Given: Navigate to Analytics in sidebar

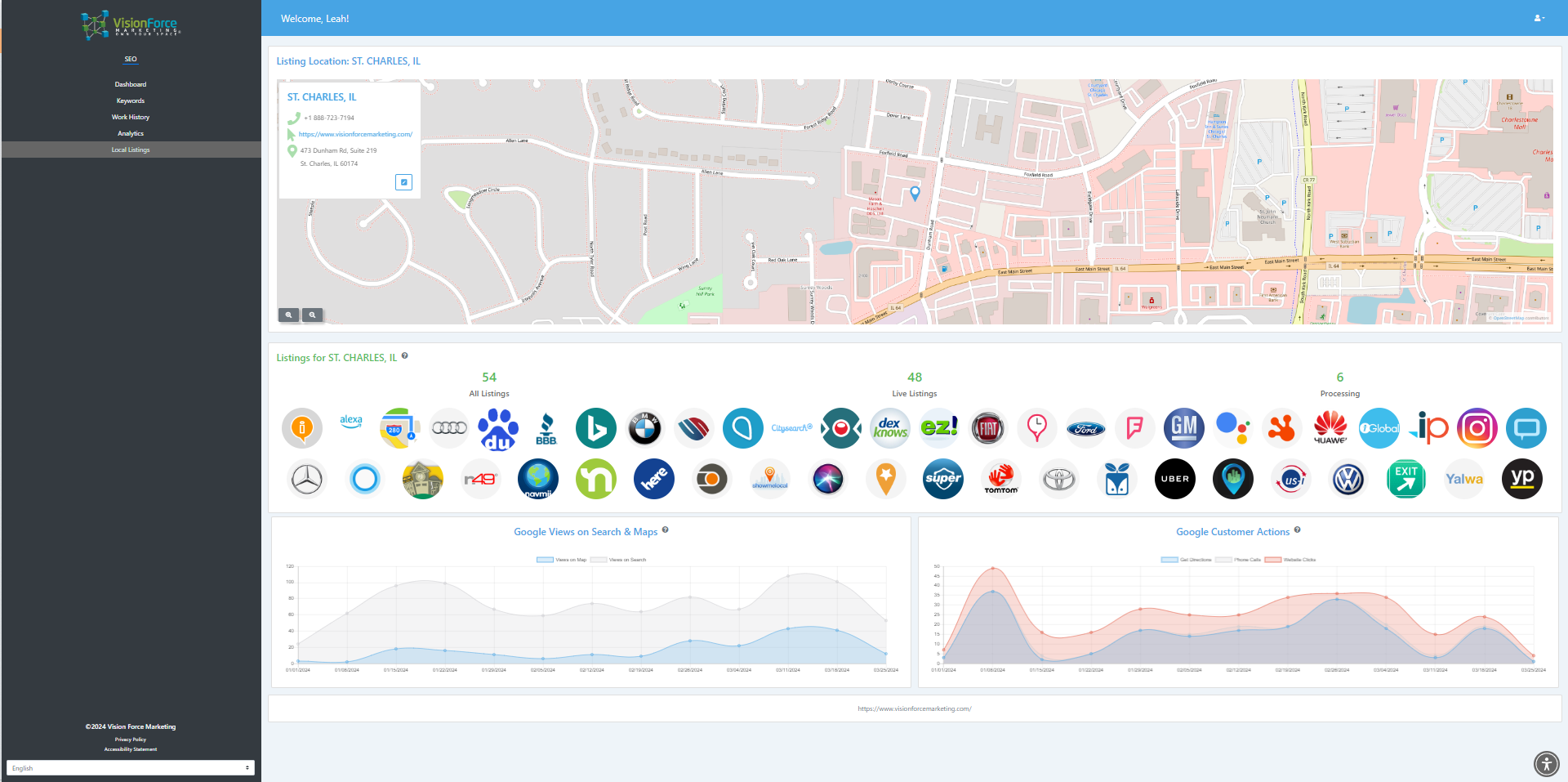Looking at the screenshot, I should click(131, 133).
